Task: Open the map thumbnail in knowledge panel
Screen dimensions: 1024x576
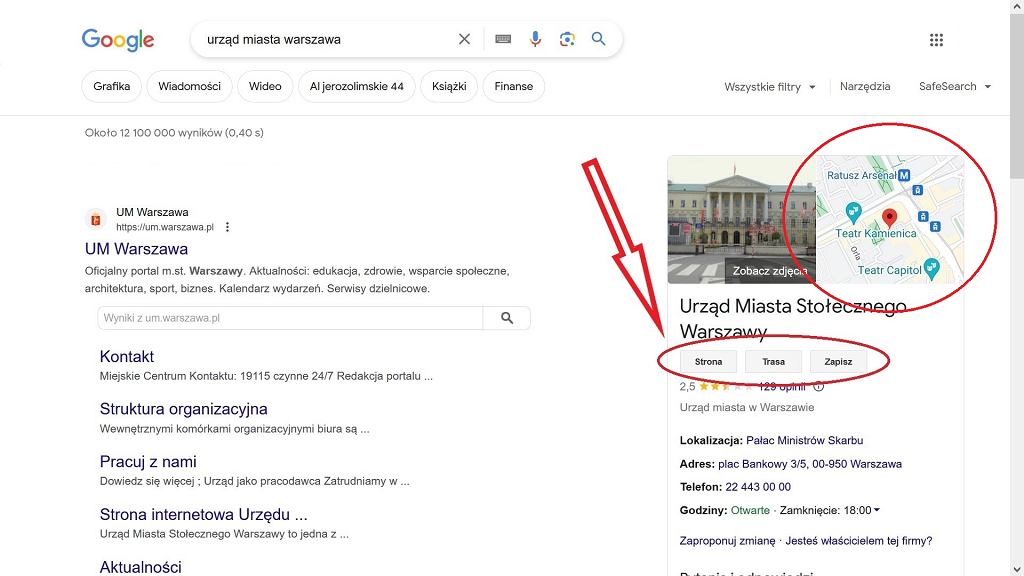Action: (x=889, y=219)
